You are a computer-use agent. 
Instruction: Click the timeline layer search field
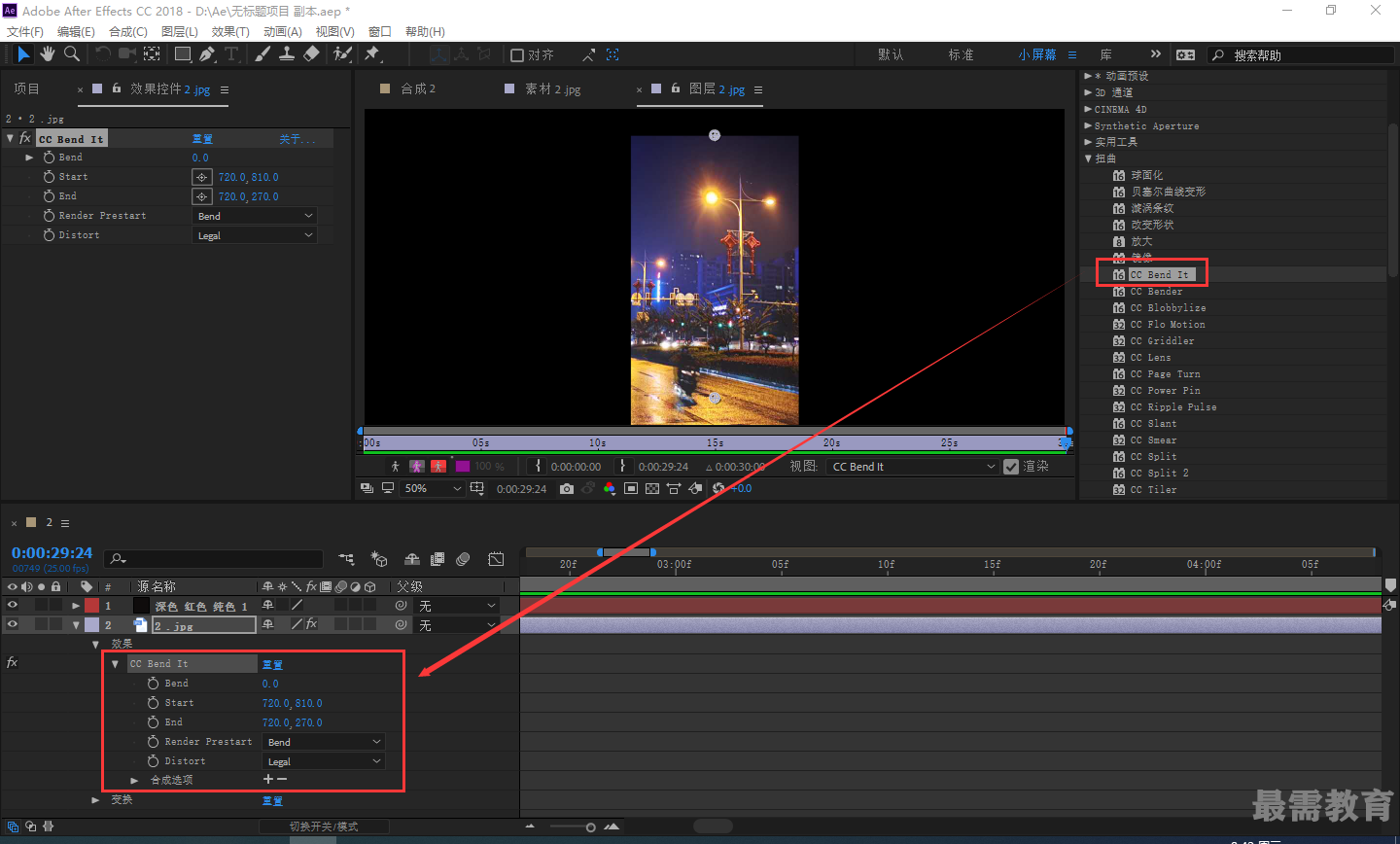pyautogui.click(x=214, y=559)
